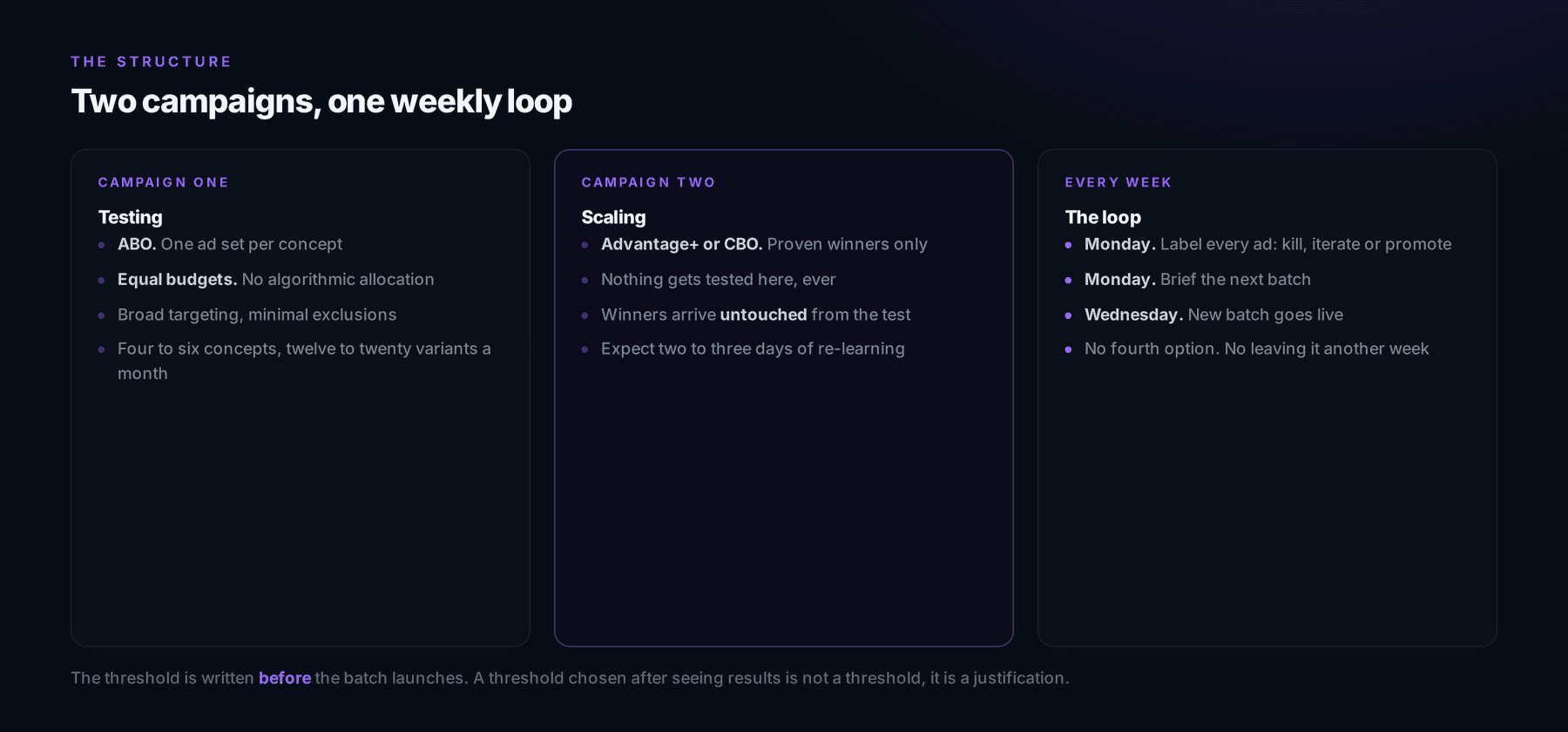The image size is (1568, 732).
Task: Select 'Broad targeting, minimal exclusions' line
Action: [x=257, y=315]
